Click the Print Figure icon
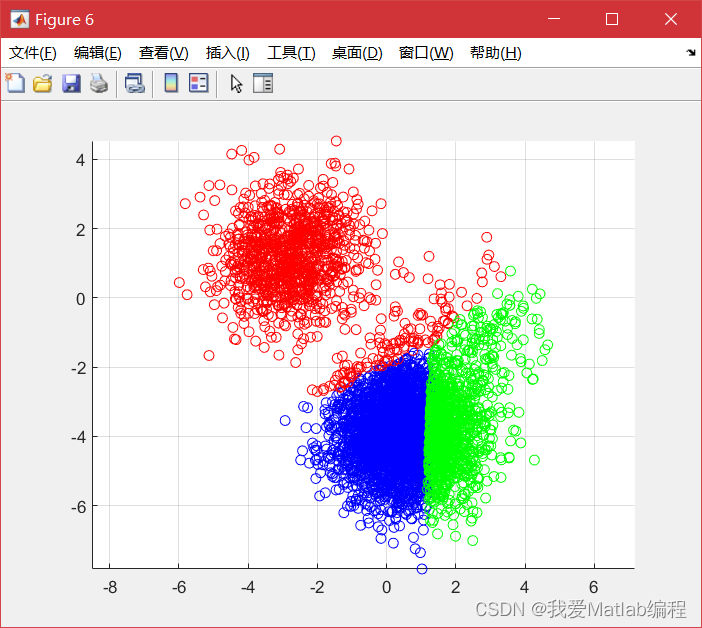702x628 pixels. pyautogui.click(x=99, y=84)
